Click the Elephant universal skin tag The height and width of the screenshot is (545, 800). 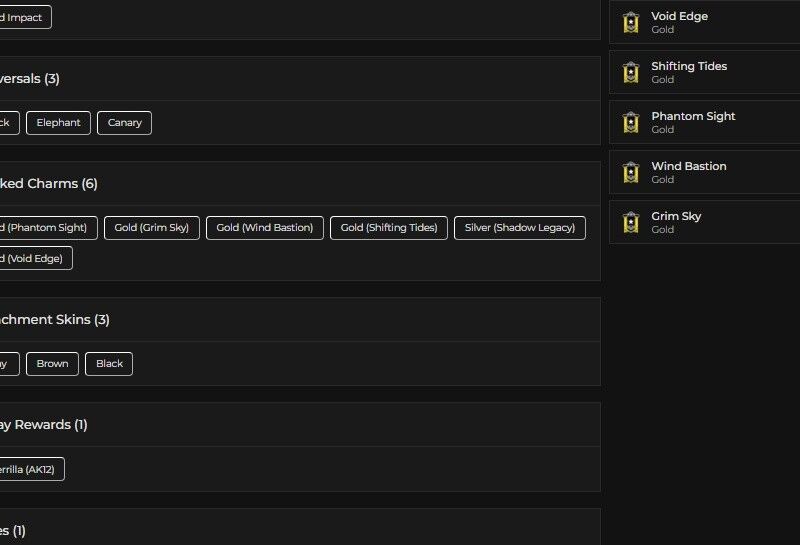tap(58, 123)
